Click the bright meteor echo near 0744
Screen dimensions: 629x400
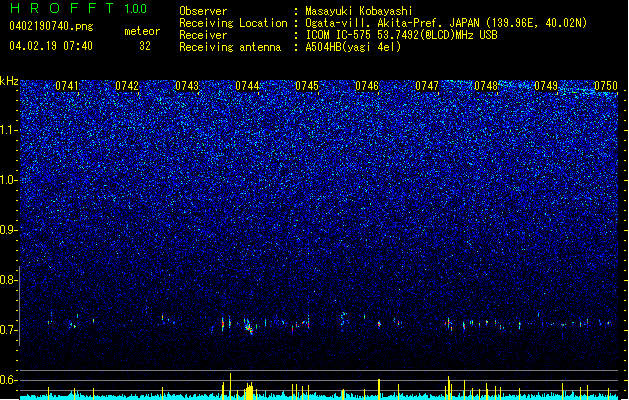point(249,327)
